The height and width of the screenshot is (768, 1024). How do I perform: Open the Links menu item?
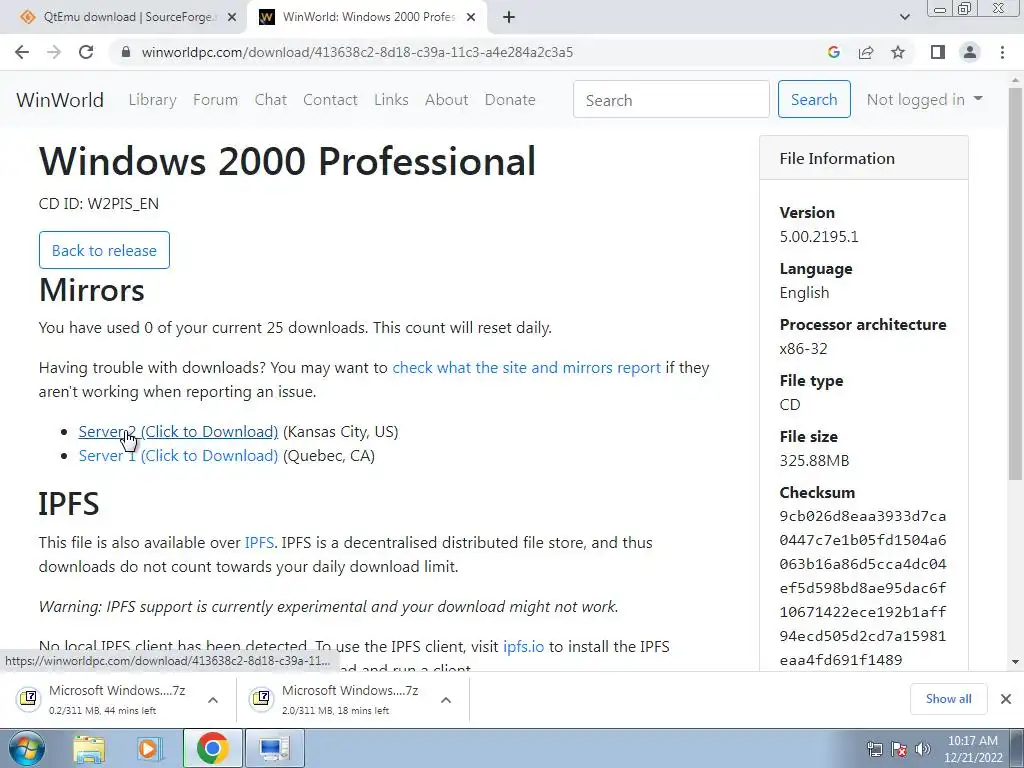(391, 100)
